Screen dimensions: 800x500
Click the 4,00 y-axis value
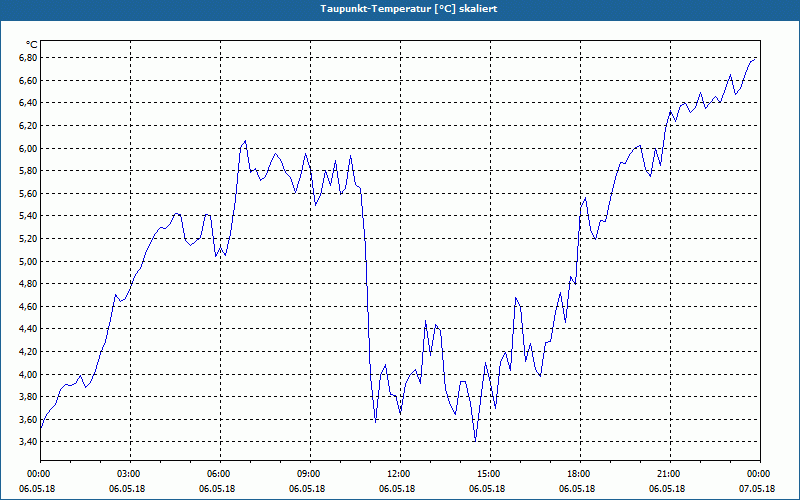point(29,374)
